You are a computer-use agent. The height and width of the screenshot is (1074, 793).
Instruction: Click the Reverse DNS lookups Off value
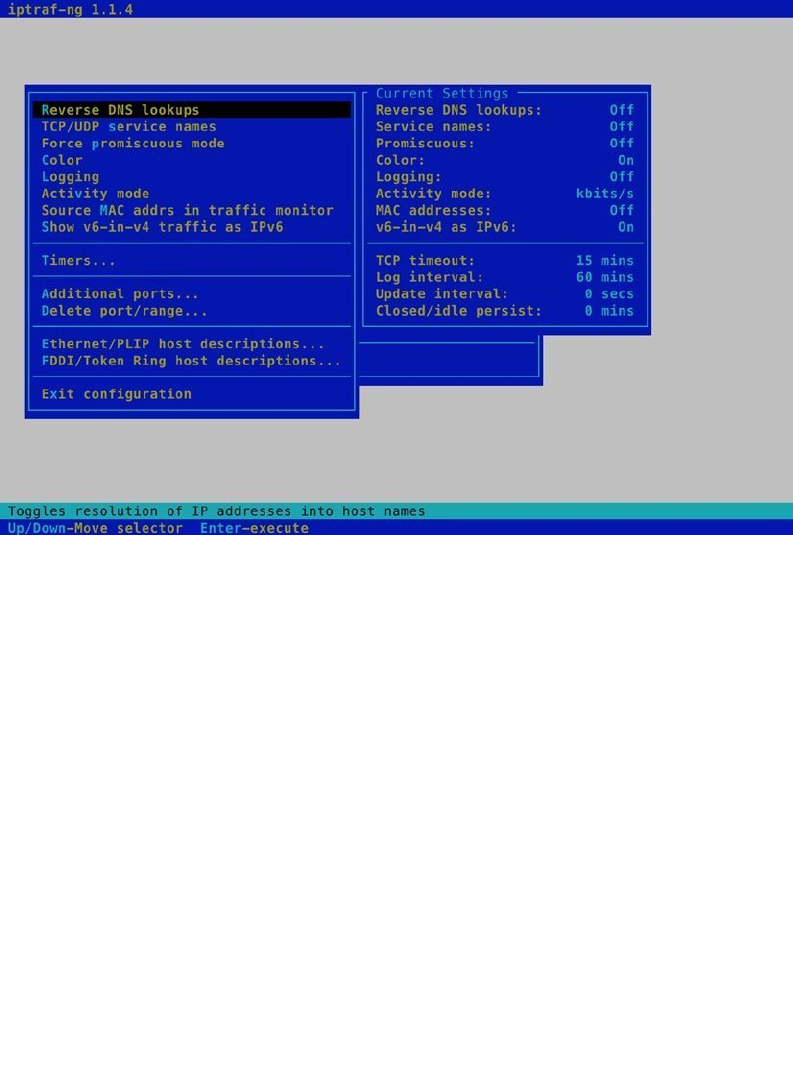click(x=621, y=110)
